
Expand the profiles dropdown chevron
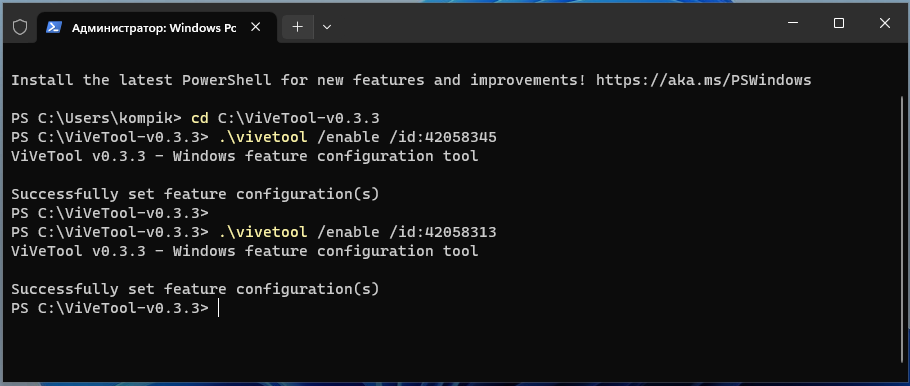[x=327, y=27]
